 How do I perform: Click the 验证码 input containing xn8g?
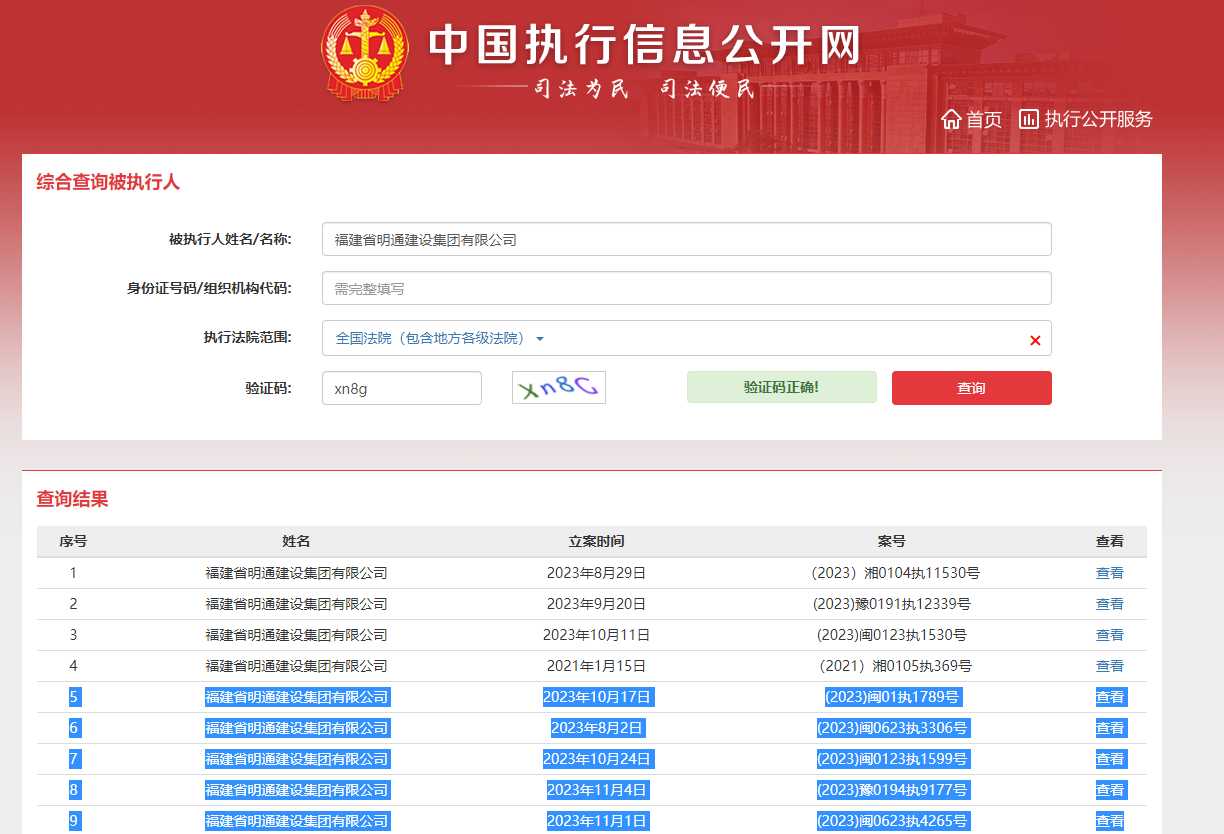click(x=401, y=389)
